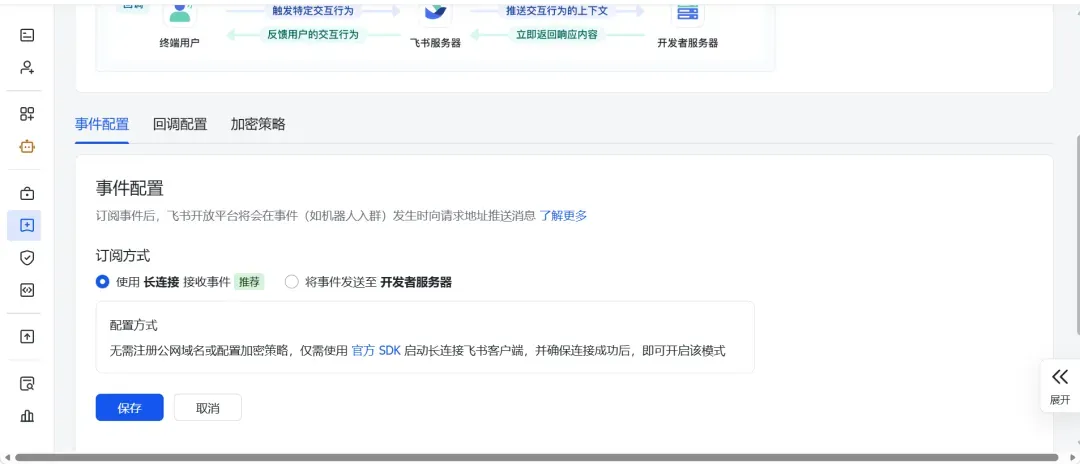Open the add member icon in sidebar
1080x464 pixels.
[27, 68]
